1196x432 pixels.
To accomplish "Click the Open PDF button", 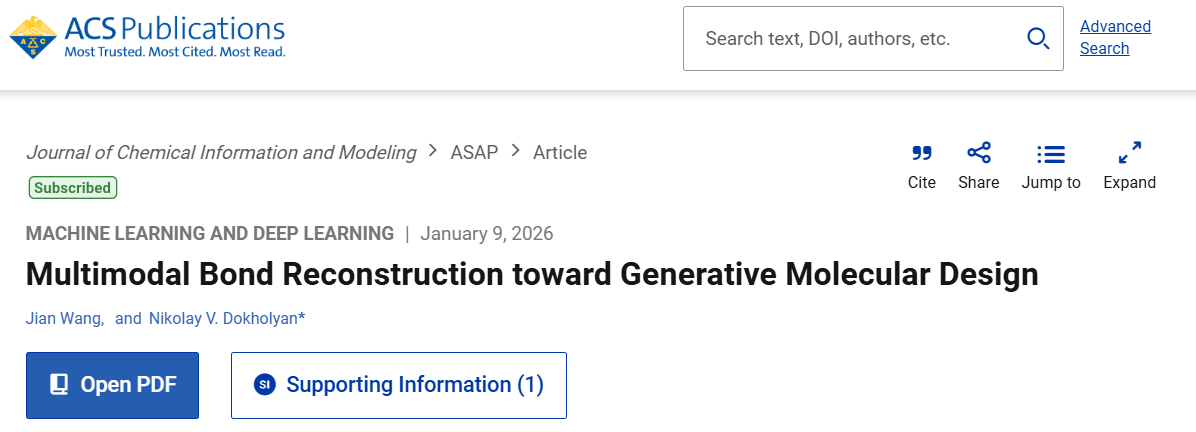I will pos(112,385).
